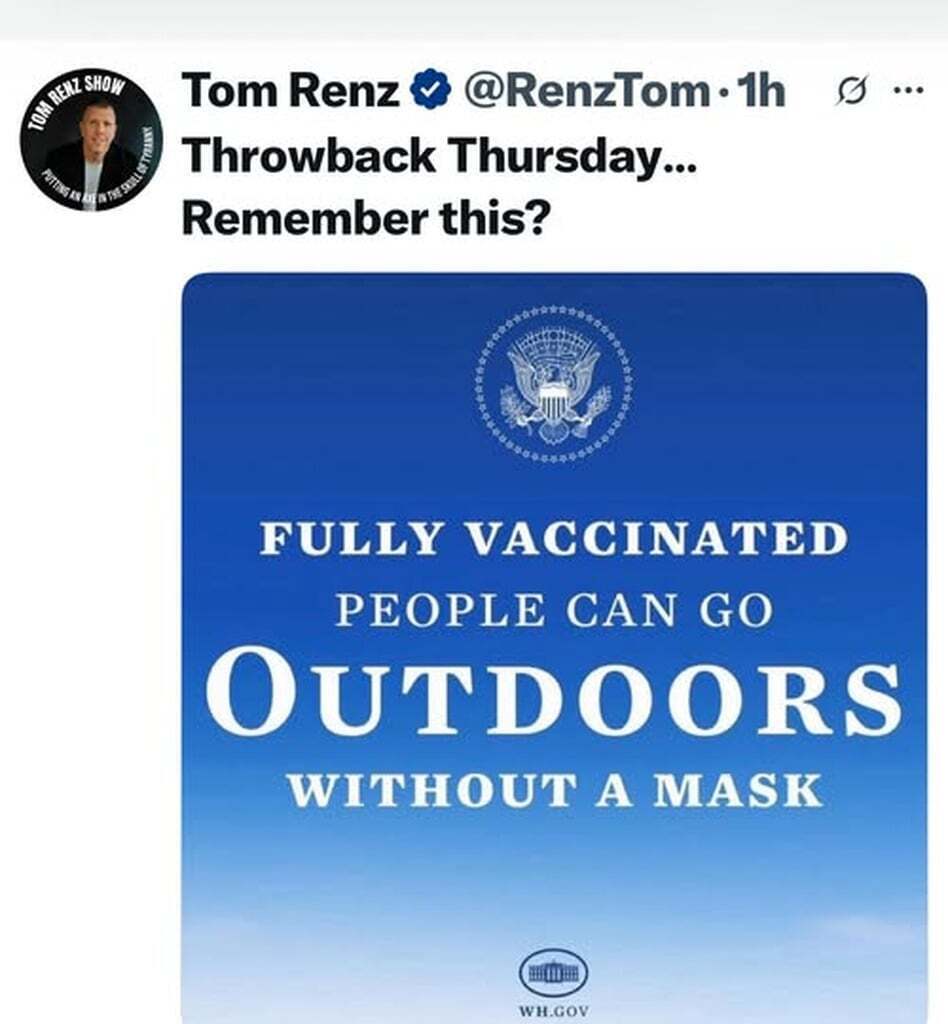Click "FULLY VACCINATED" text in image
Screen dimensions: 948x1024
click(553, 540)
